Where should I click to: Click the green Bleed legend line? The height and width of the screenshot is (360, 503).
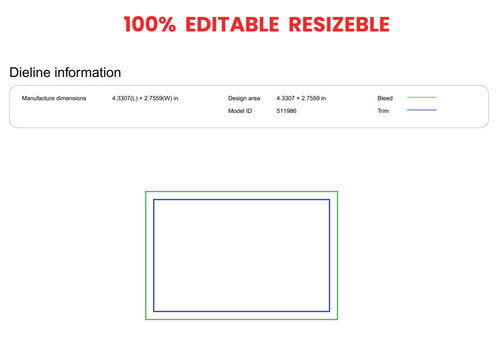pos(422,97)
